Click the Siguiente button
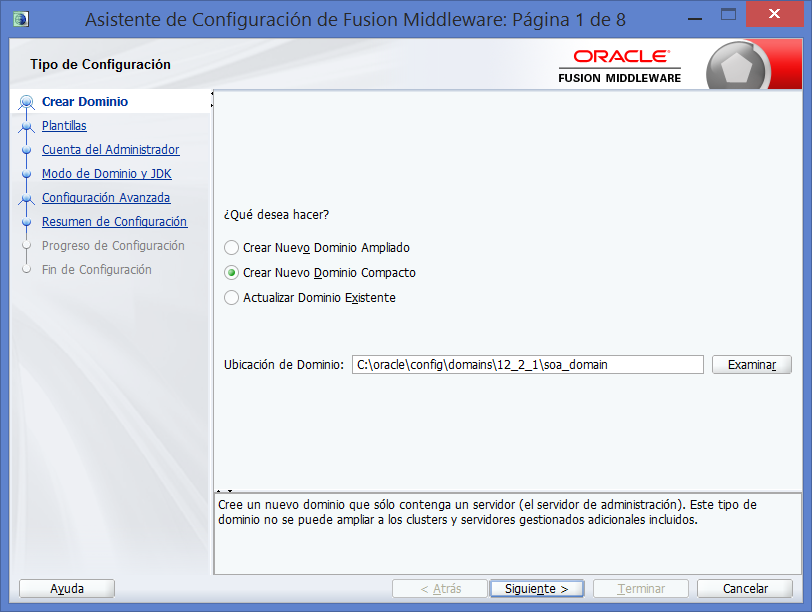 536,589
